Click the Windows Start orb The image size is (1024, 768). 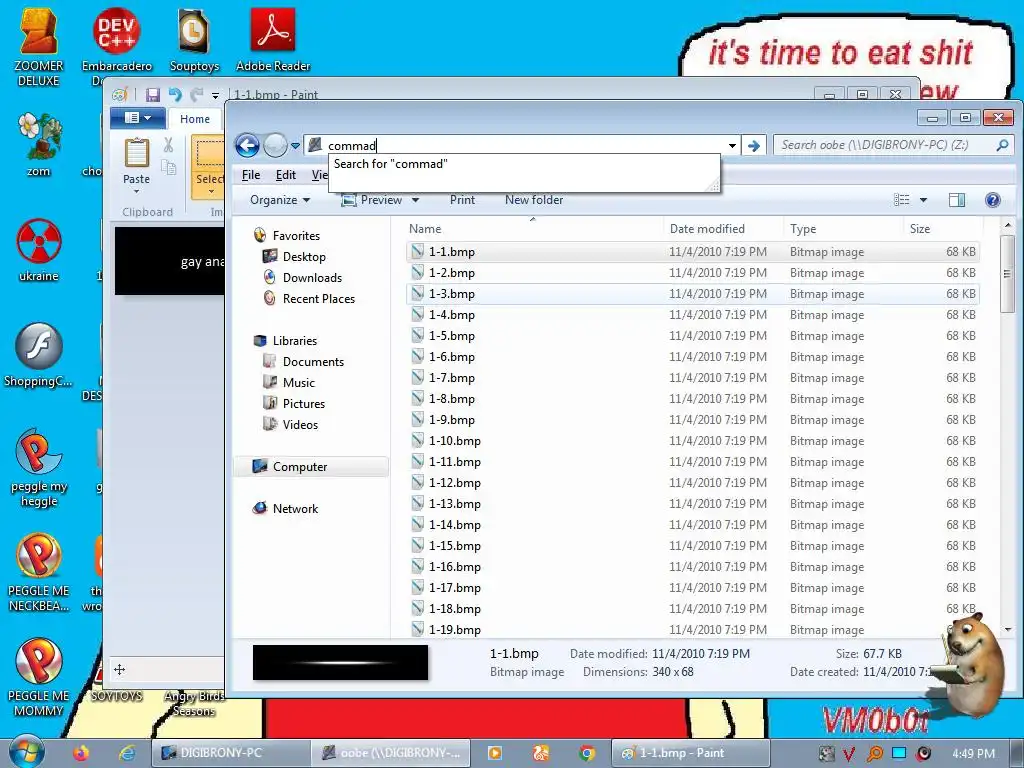tap(26, 752)
